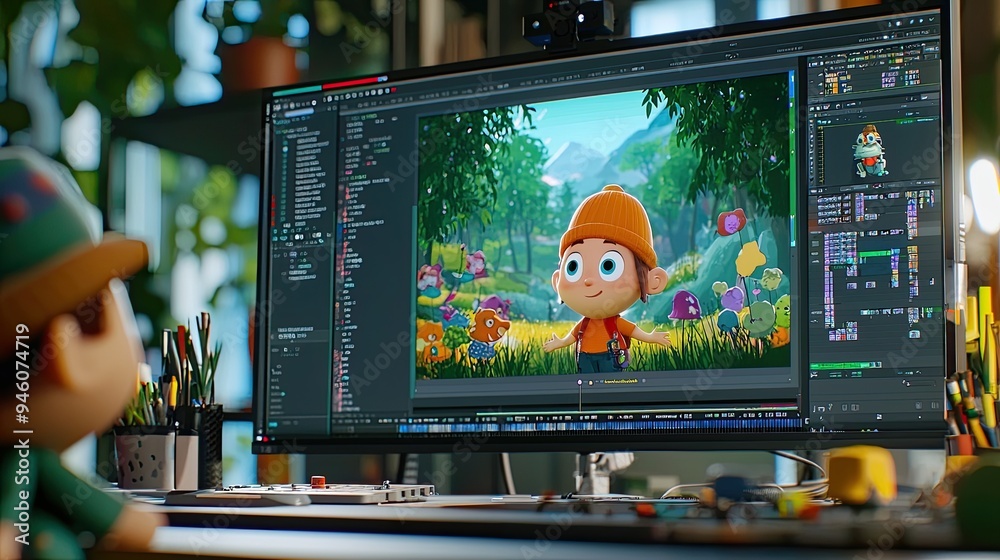Click the vertical green bar beside the viewport
This screenshot has width=1000, height=560.
pos(792,158)
